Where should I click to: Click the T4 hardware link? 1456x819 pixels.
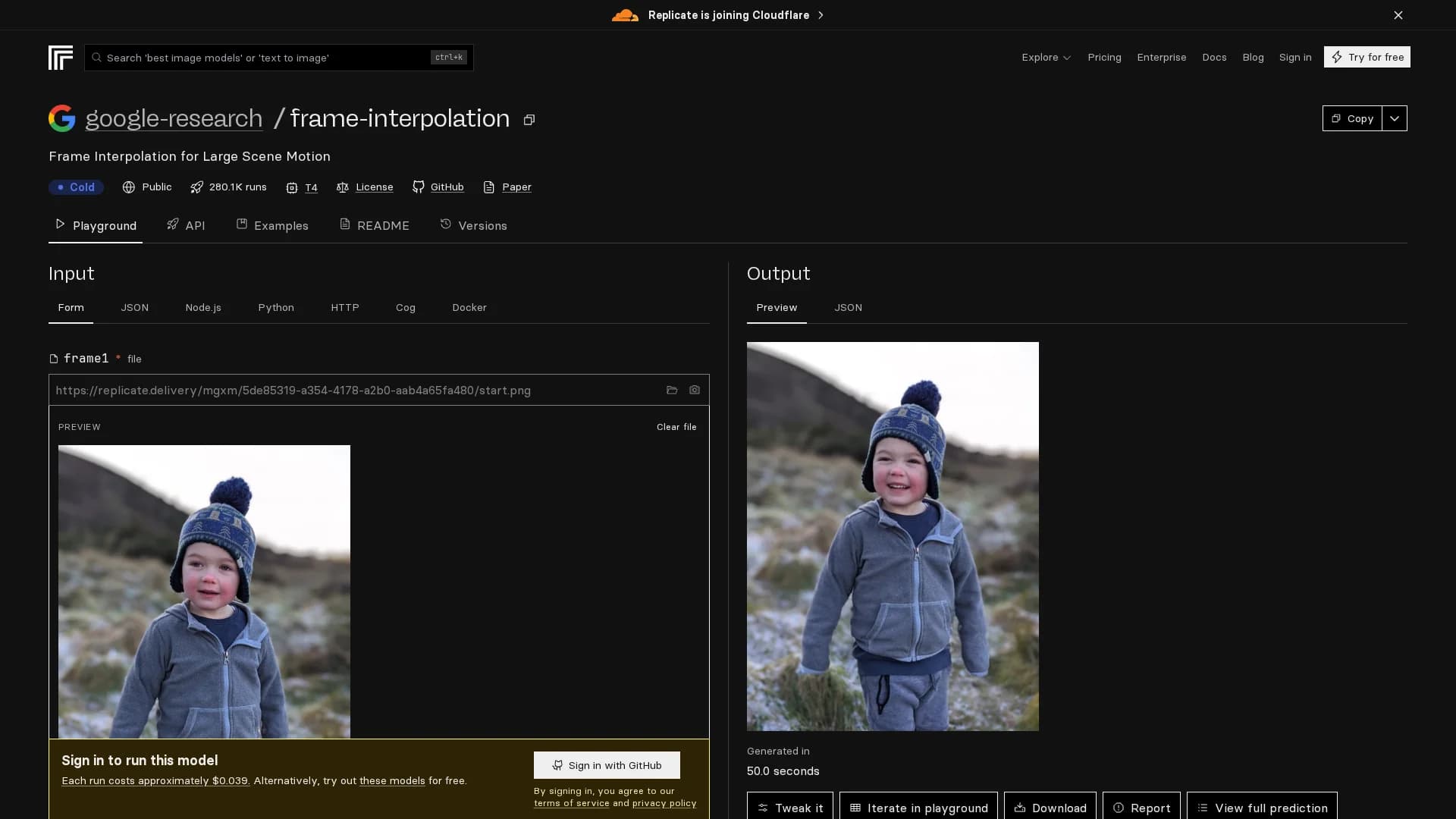point(311,187)
